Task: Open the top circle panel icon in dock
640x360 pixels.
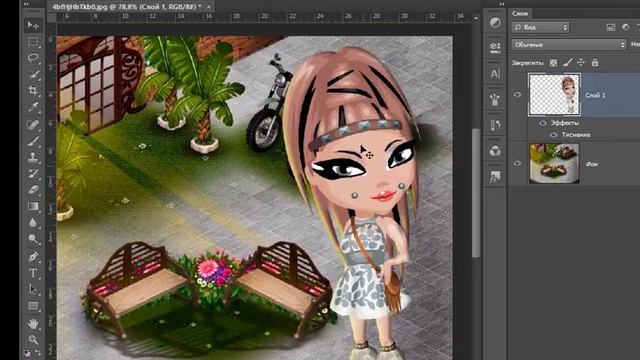Action: [x=495, y=22]
